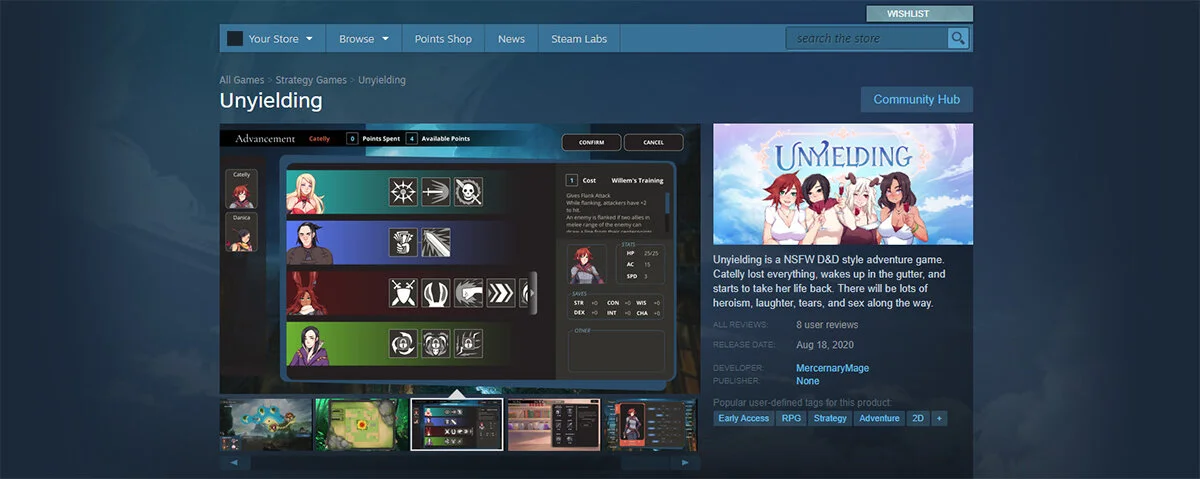Click the CONFIRM button in the game screenshot
This screenshot has width=1200, height=479.
pos(591,142)
